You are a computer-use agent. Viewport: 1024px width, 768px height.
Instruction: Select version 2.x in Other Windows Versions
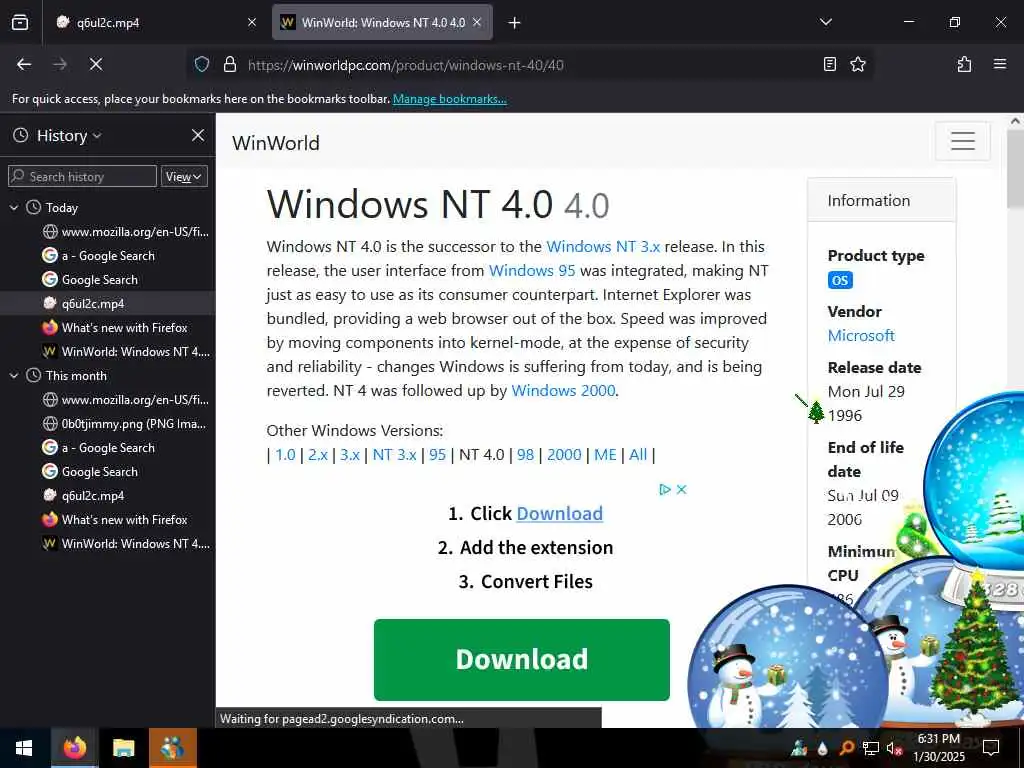pyautogui.click(x=317, y=455)
